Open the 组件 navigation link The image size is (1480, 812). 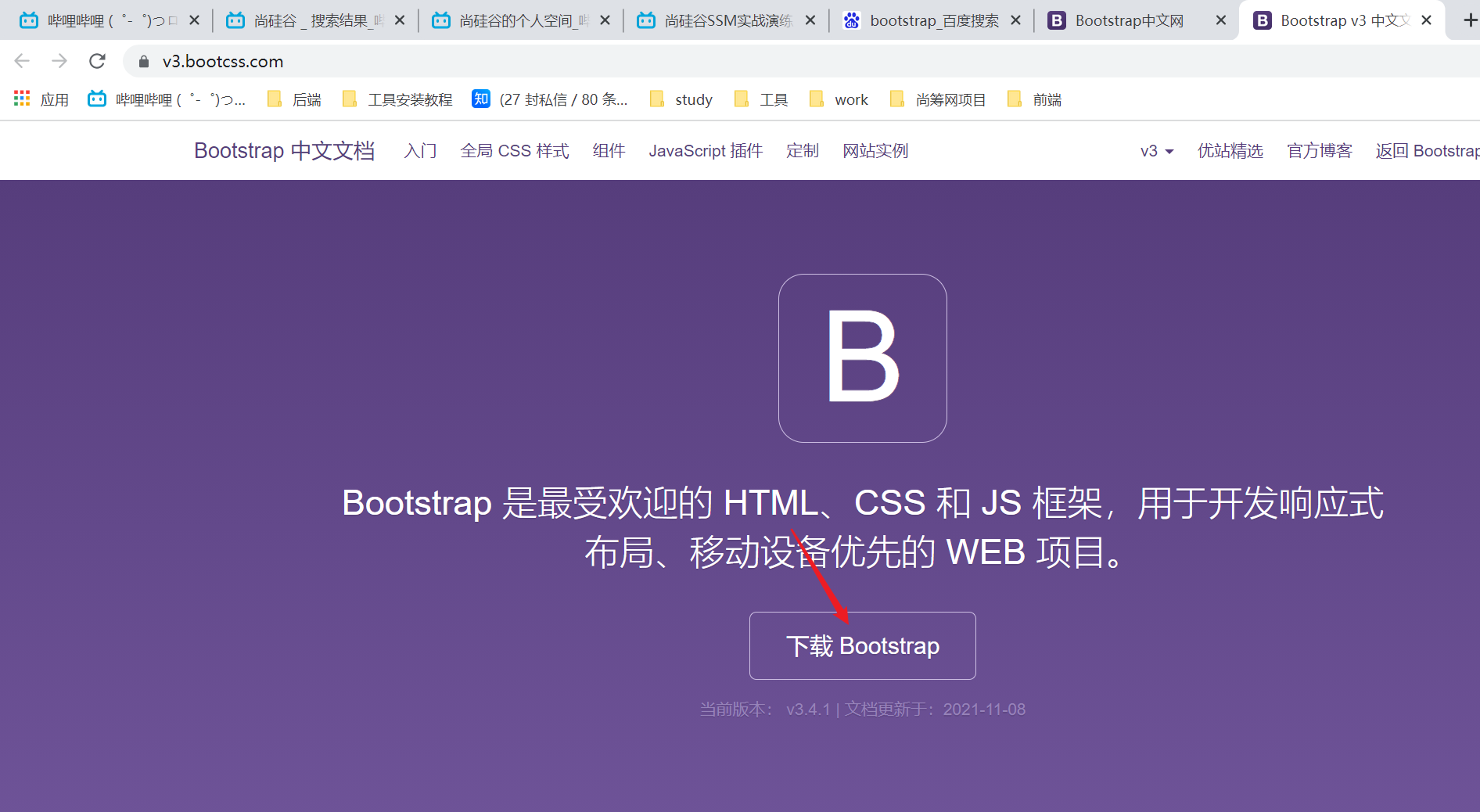(609, 151)
